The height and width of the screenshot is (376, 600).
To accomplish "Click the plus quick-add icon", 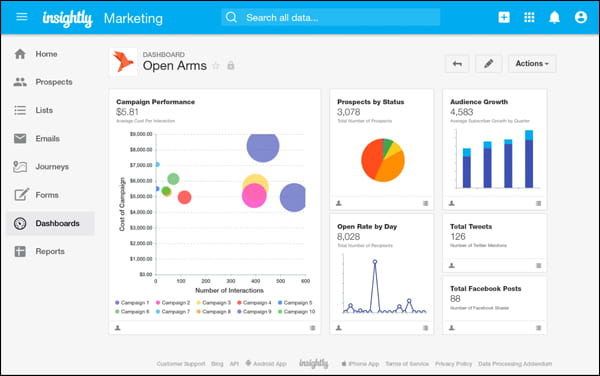I will point(504,17).
